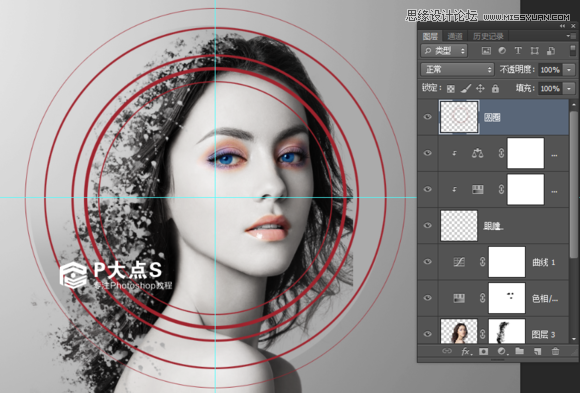Filter layers by type (T) icon

518,51
